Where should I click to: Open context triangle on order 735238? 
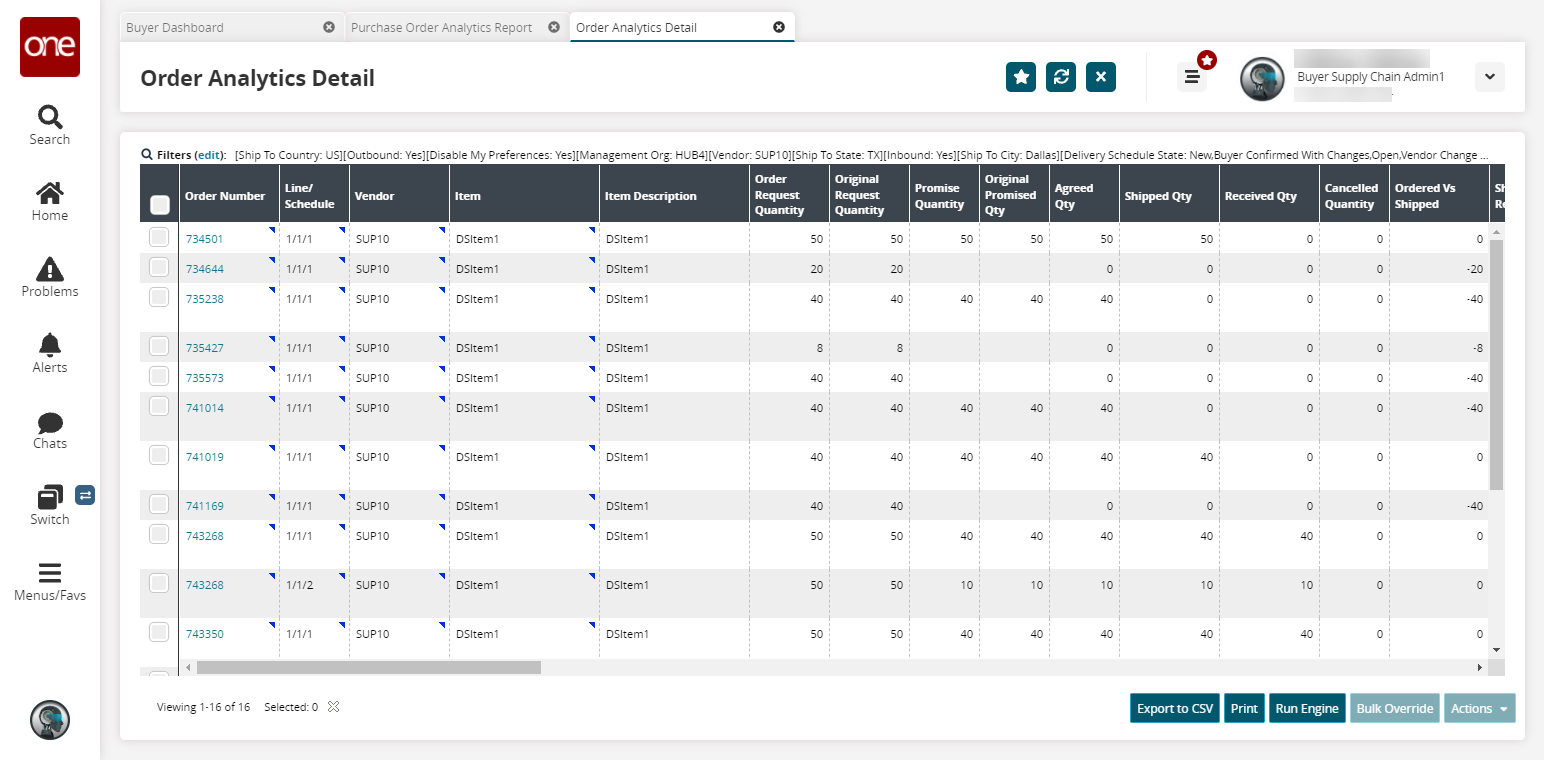coord(273,289)
